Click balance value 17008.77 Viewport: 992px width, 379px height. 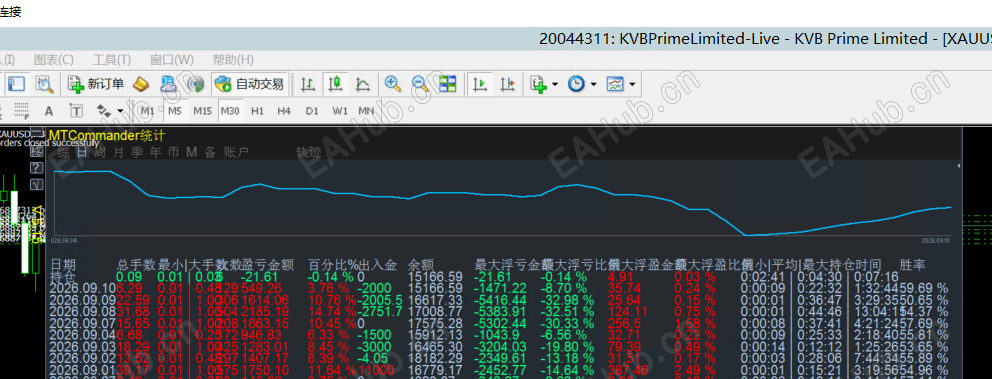click(x=435, y=311)
